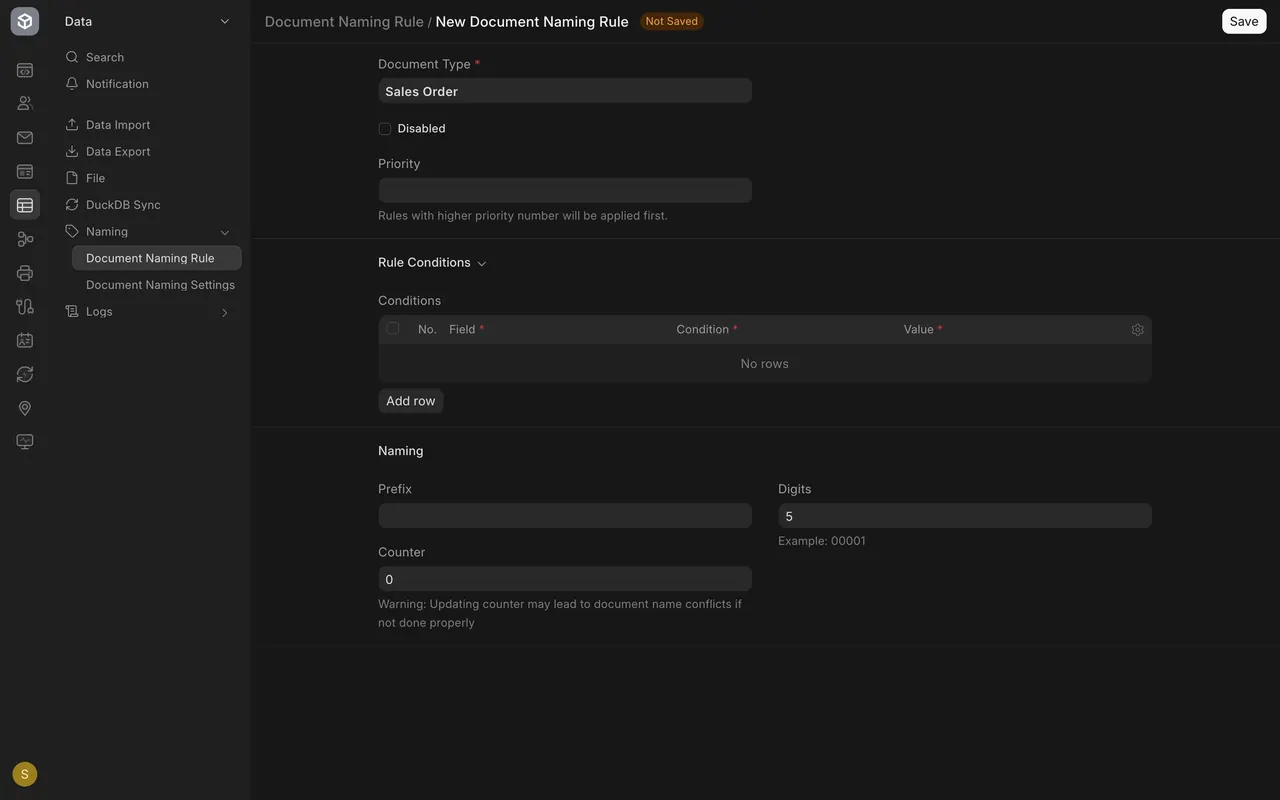The image size is (1280, 800).
Task: Tick the Disabled checkbox
Action: coord(384,128)
